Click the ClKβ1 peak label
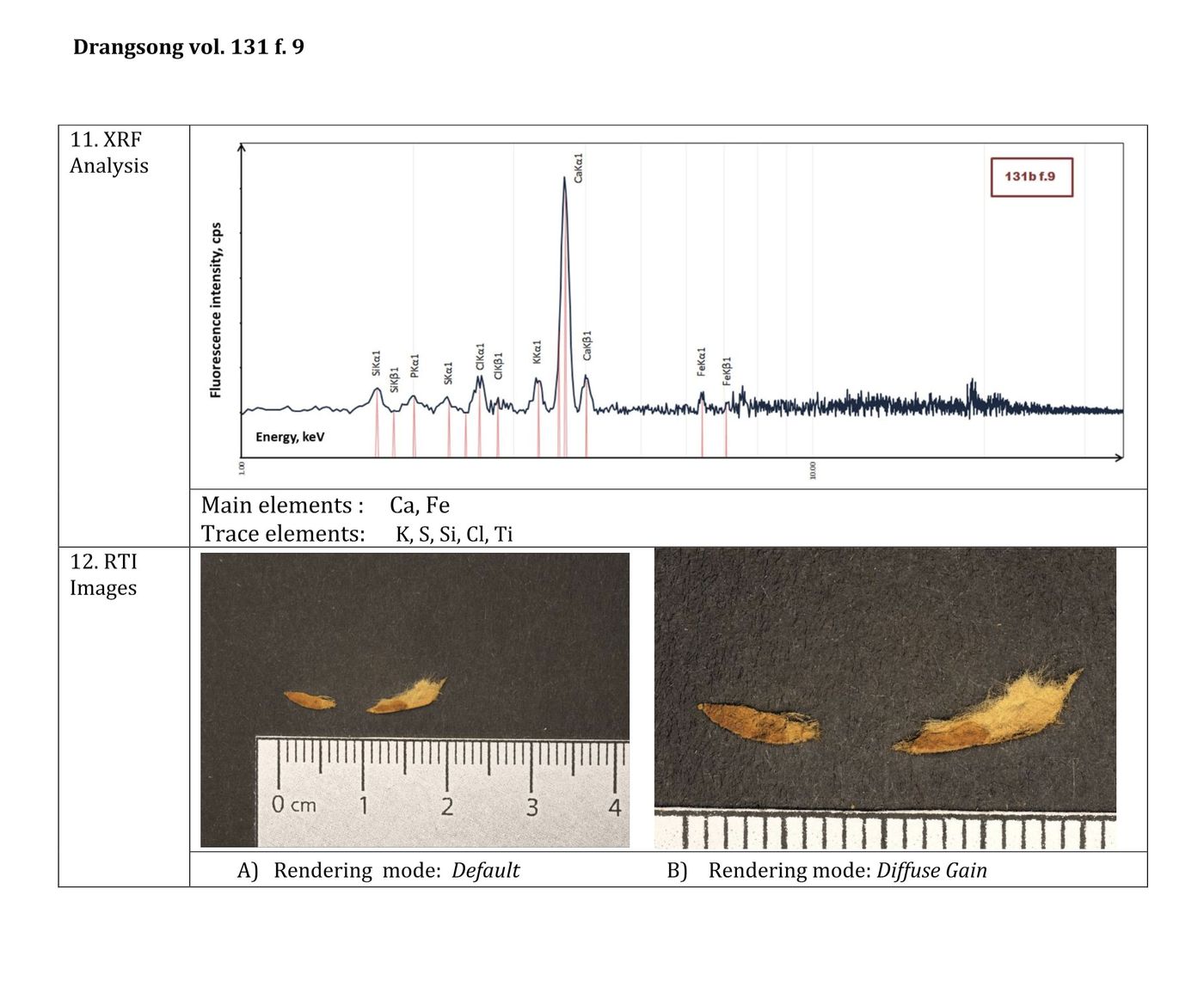 [x=499, y=365]
